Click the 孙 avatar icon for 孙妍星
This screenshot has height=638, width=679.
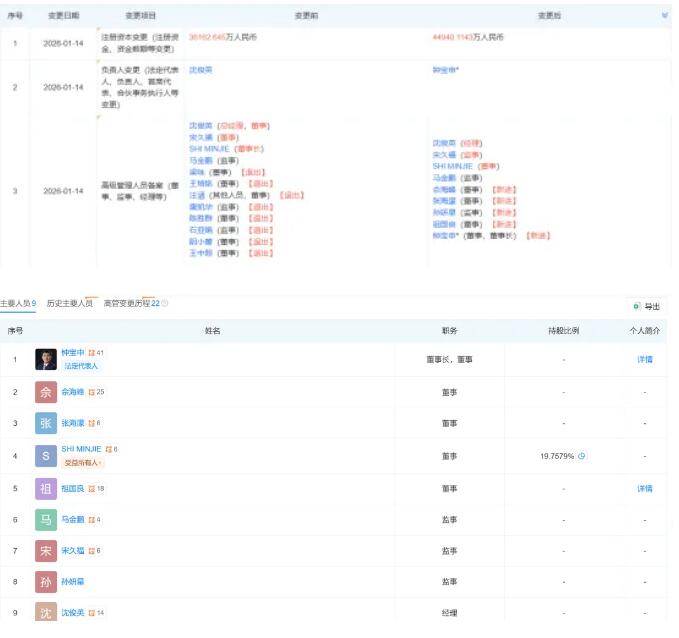point(46,583)
